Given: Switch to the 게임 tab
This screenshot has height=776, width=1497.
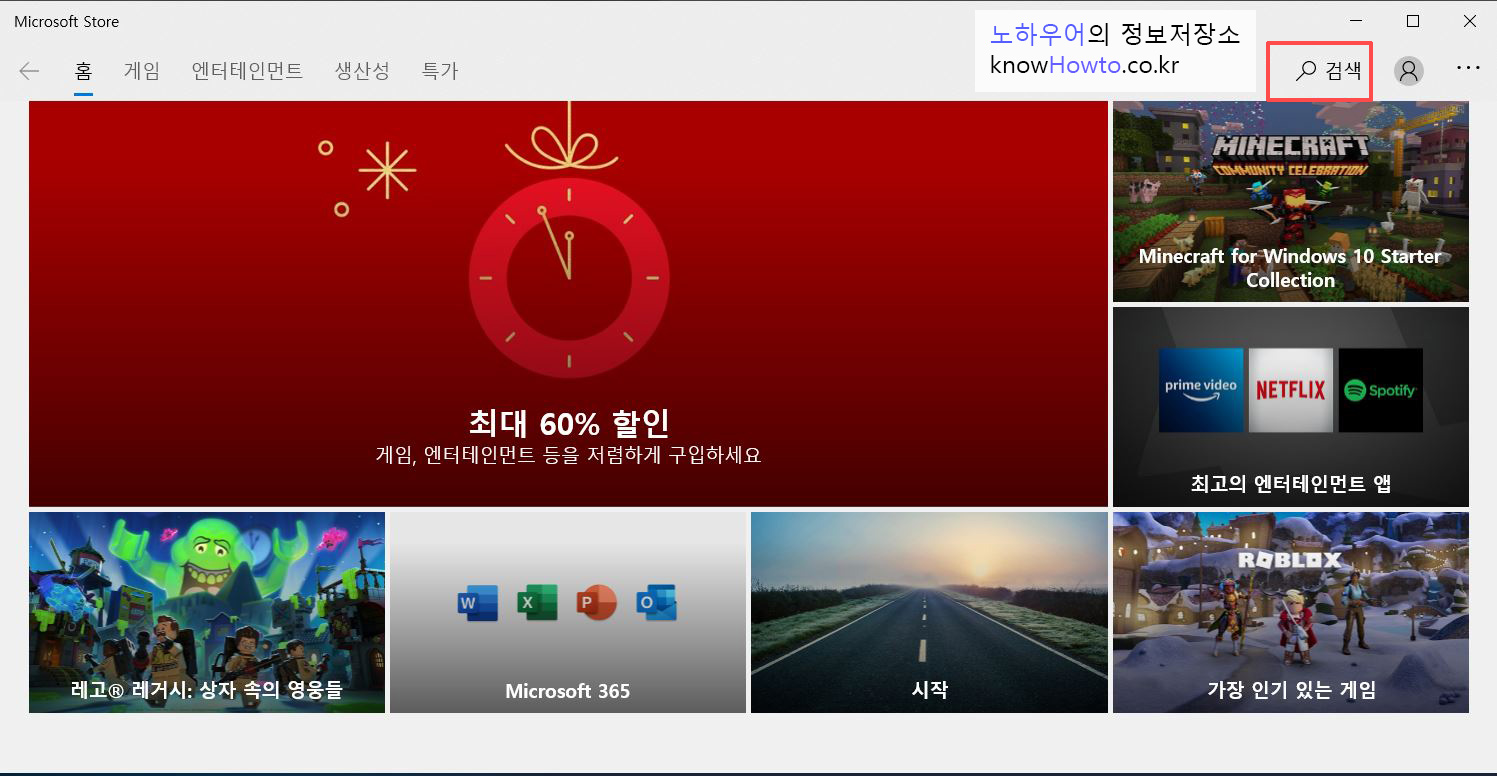Looking at the screenshot, I should 142,71.
